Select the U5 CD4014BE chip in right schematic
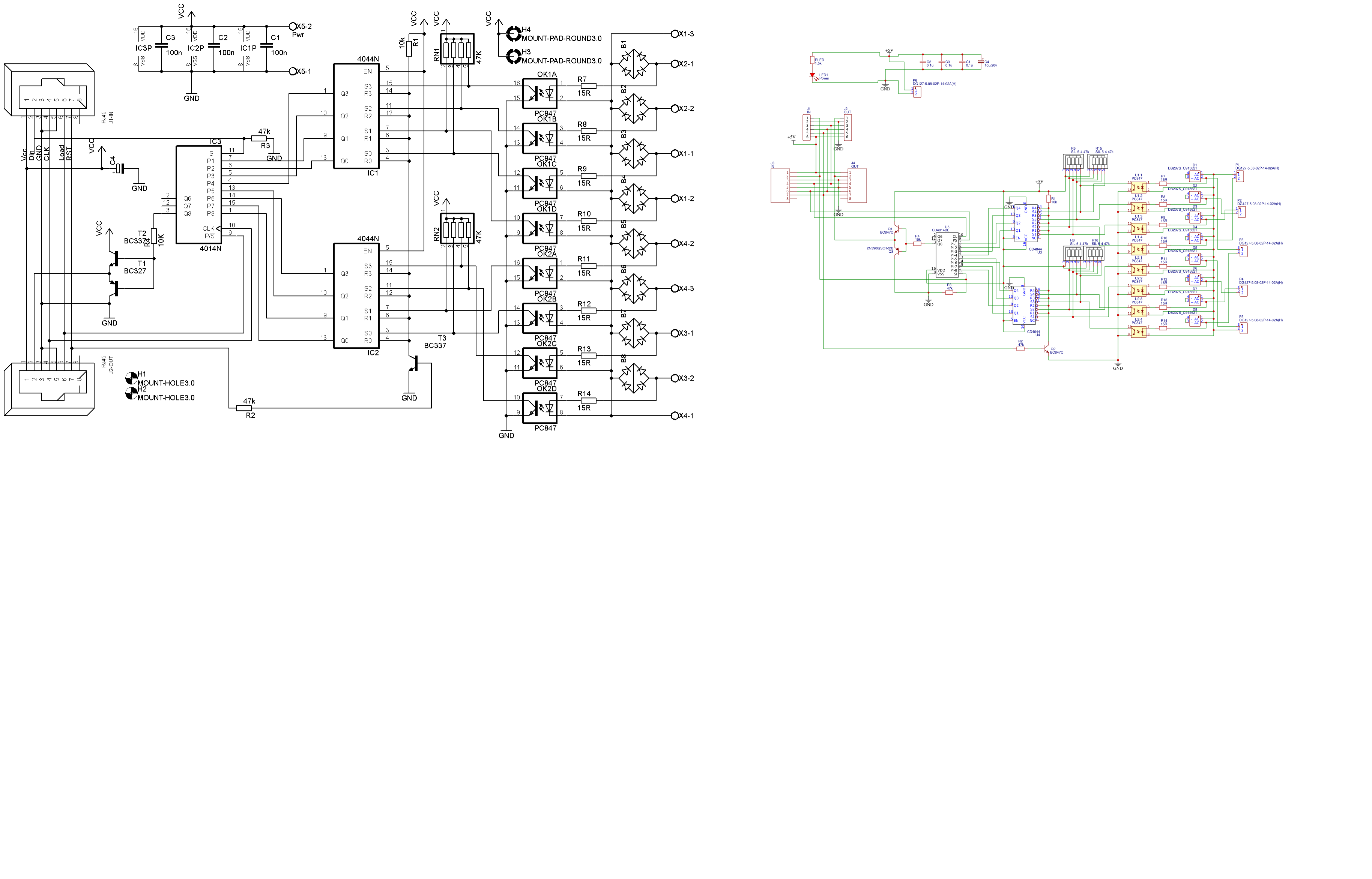Image resolution: width=1372 pixels, height=879 pixels. pos(947,255)
